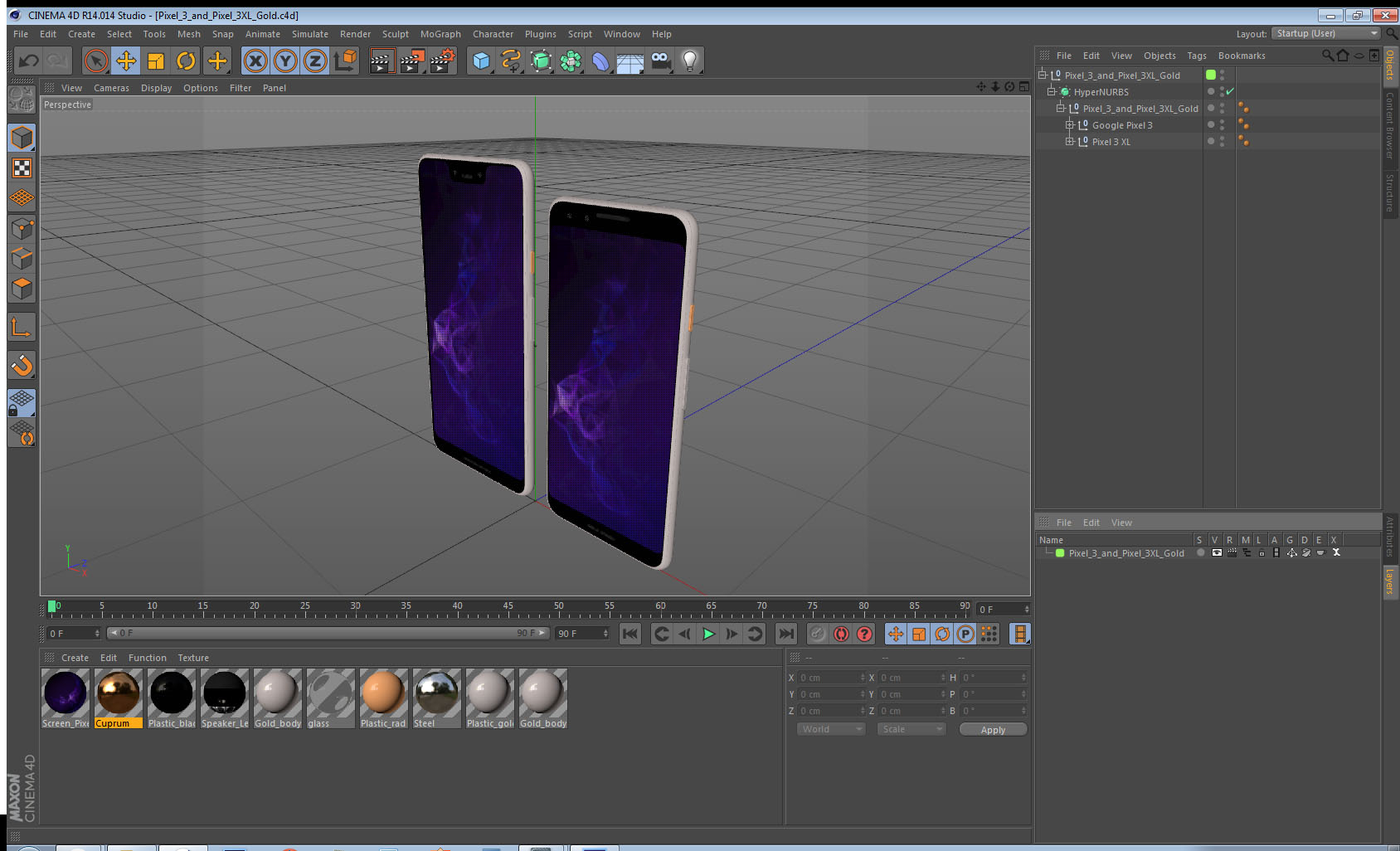
Task: Open the Scale mode dropdown
Action: [x=911, y=729]
